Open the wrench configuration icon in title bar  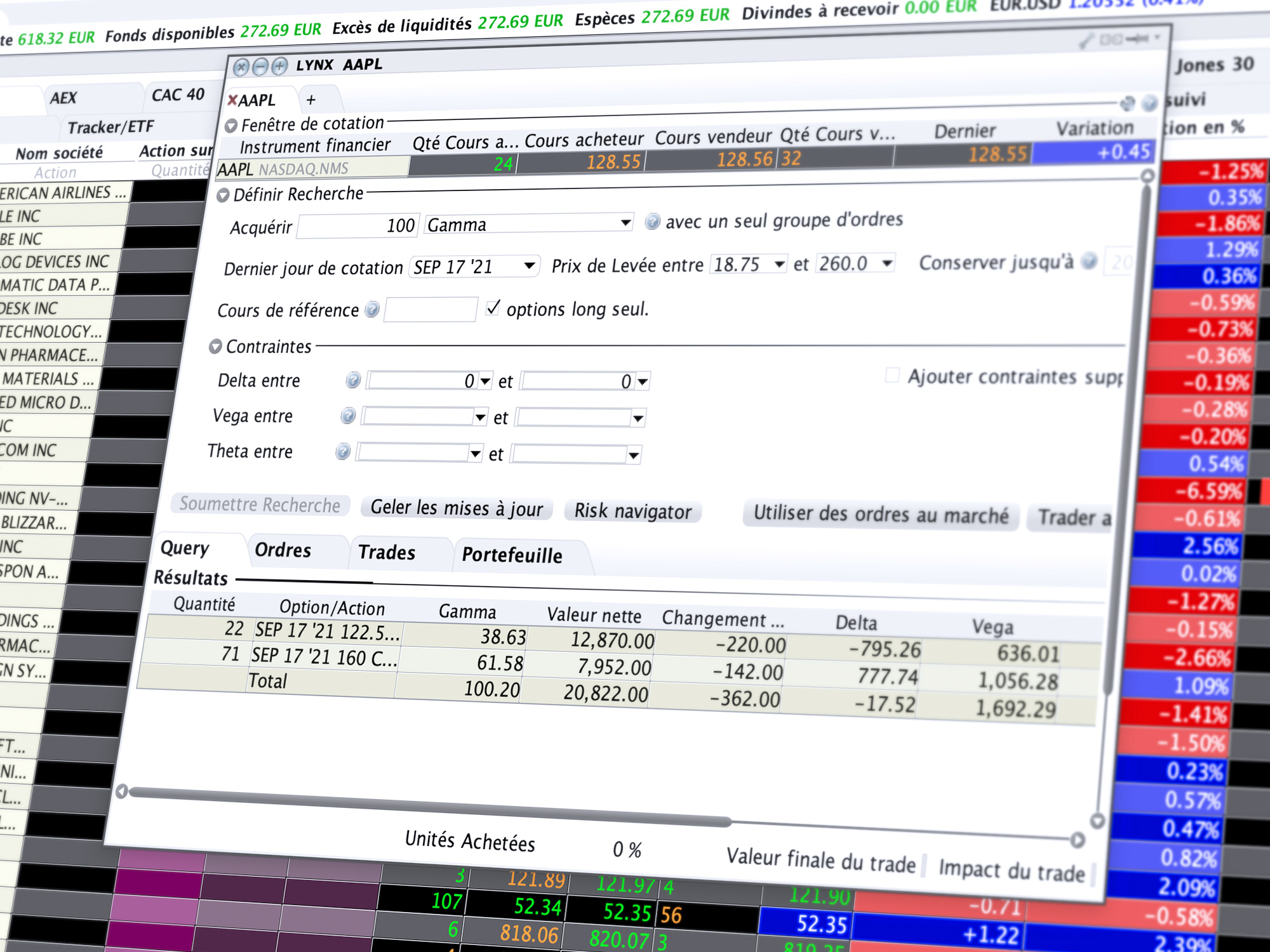tap(1086, 41)
